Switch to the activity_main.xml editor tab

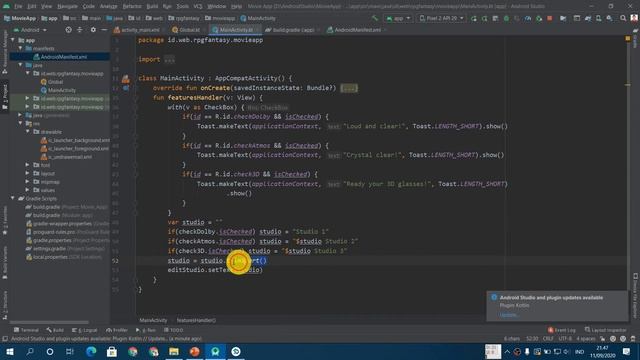click(x=137, y=30)
